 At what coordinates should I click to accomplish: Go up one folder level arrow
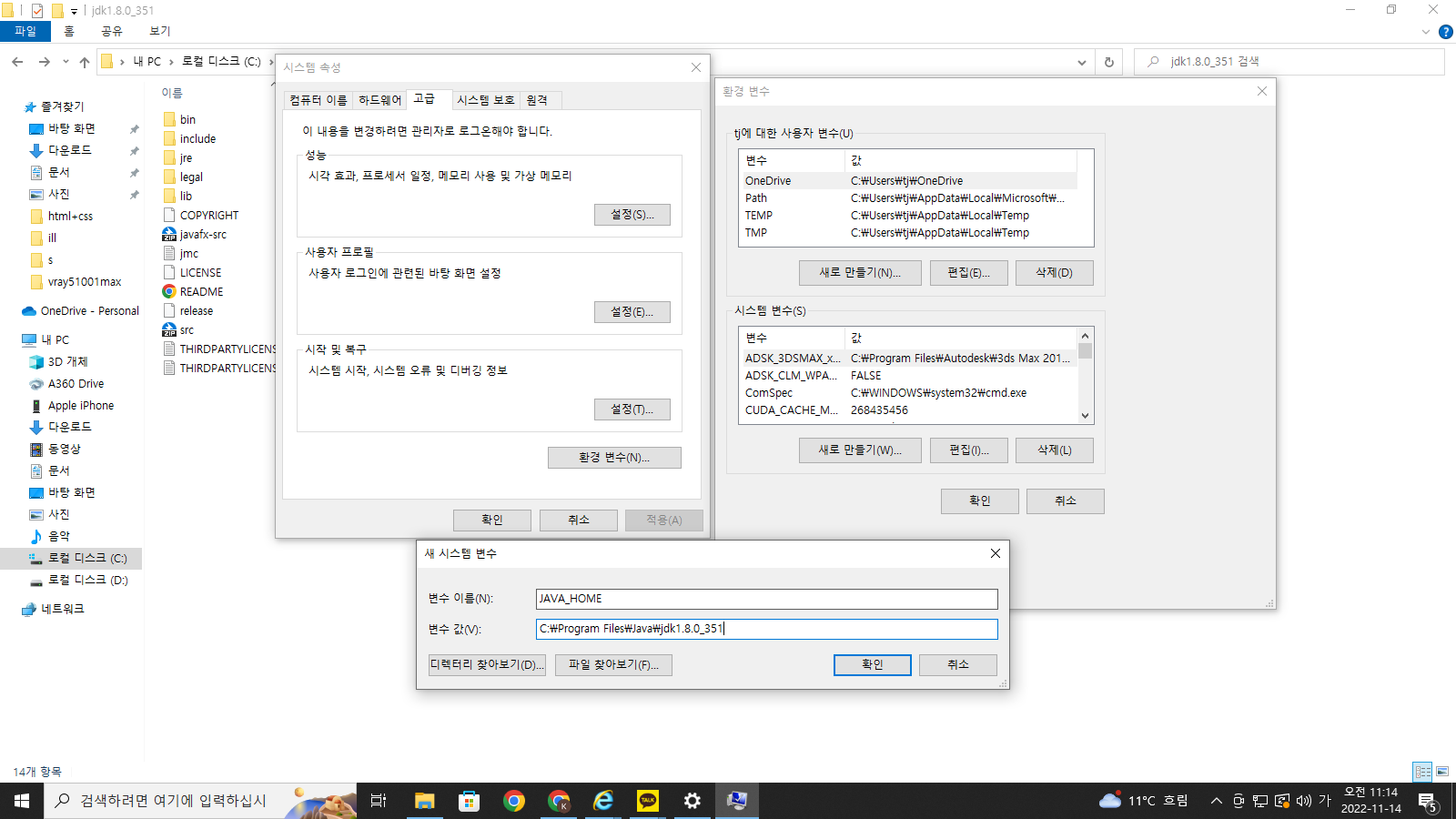pos(85,62)
